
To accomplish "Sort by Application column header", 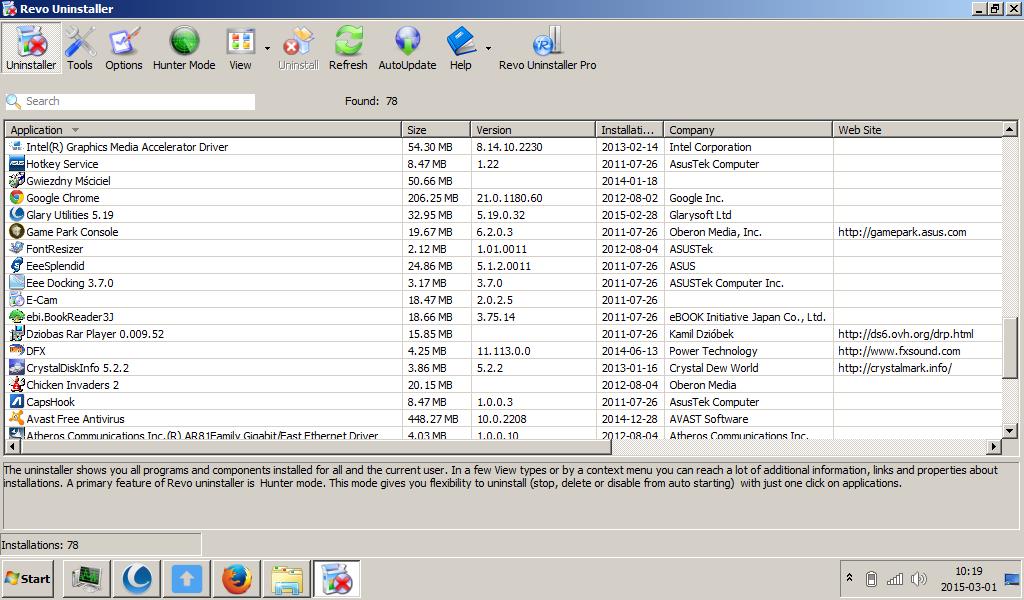I will coord(203,130).
